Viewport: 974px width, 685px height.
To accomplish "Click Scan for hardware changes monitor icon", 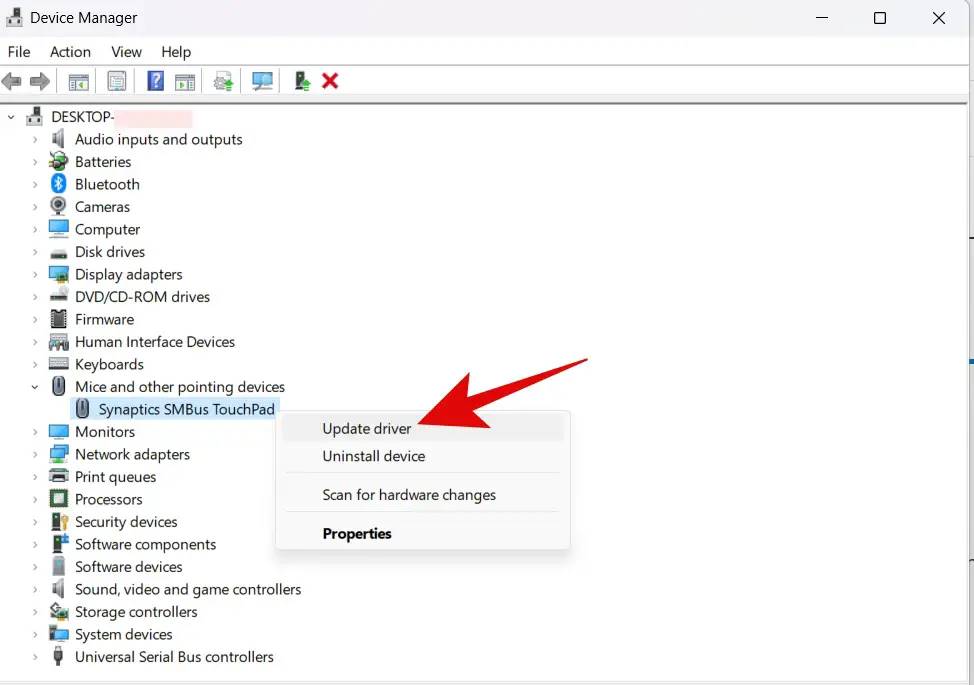I will (x=262, y=81).
